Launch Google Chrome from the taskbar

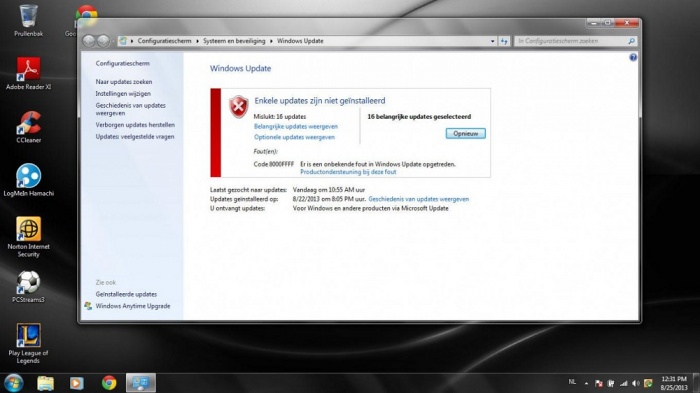pos(108,383)
